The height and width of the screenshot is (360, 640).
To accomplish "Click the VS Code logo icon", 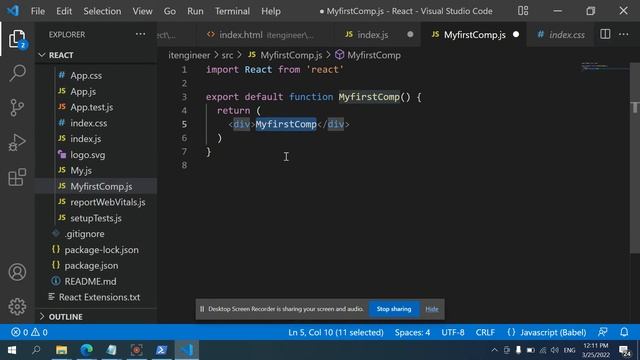I will point(13,11).
